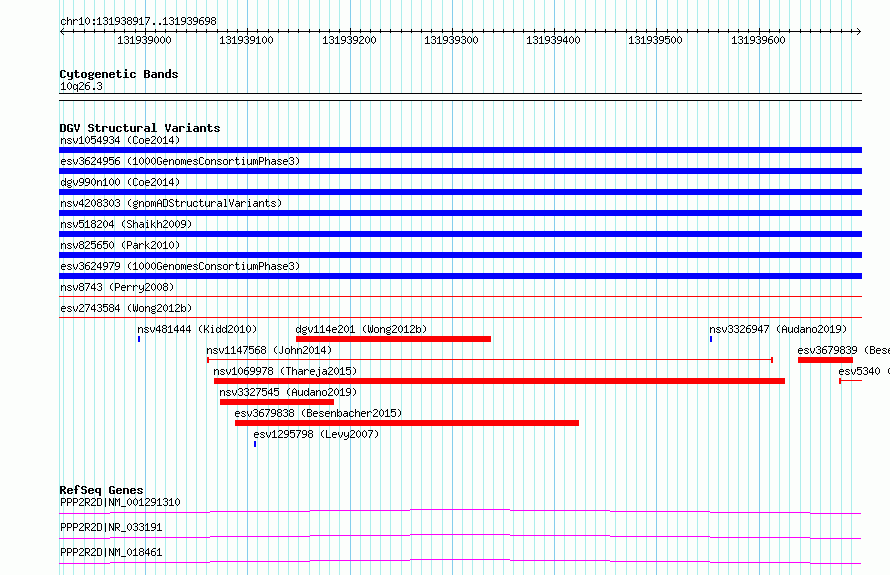Click ruler position 131939300
Viewport: 890px width, 575px height.
pos(451,40)
